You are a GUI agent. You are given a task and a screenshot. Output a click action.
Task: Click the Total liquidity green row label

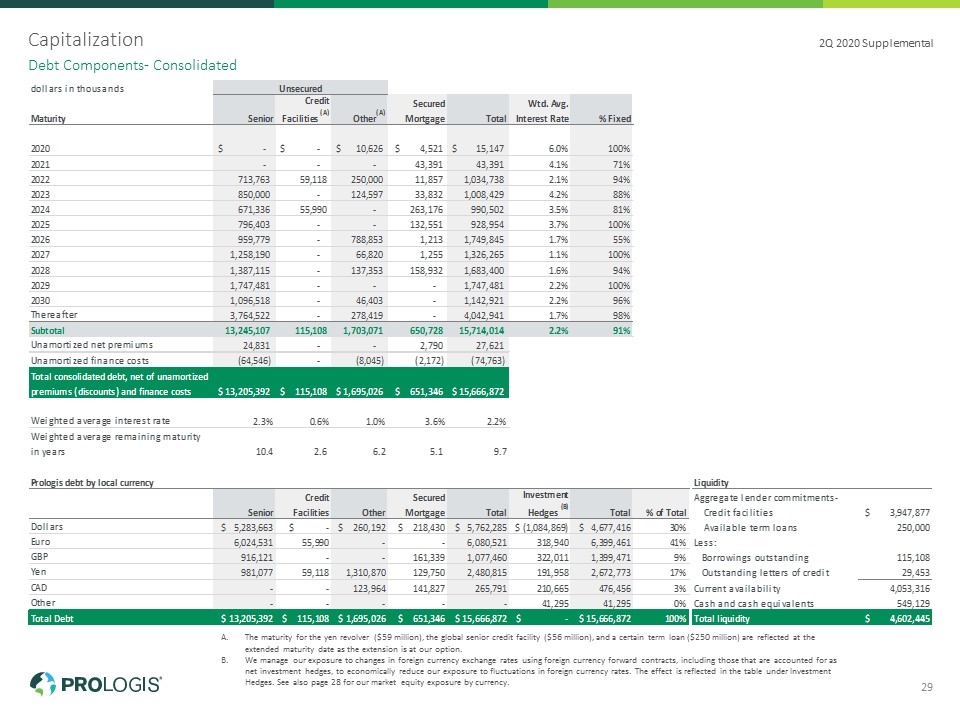click(721, 618)
